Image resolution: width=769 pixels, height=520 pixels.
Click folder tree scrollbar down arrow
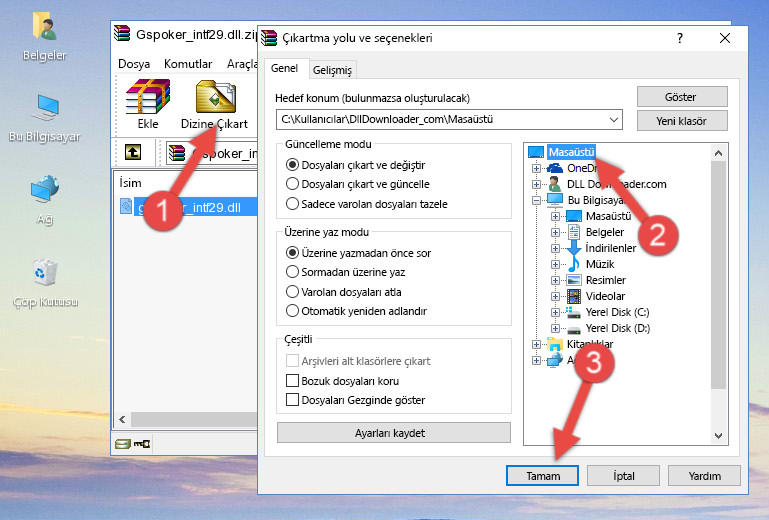click(718, 436)
